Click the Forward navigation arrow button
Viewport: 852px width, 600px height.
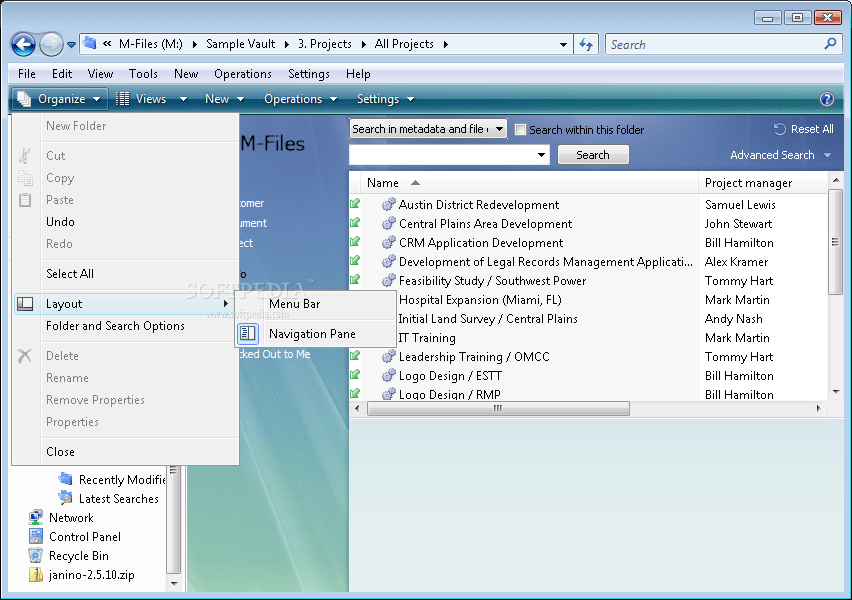[x=52, y=45]
